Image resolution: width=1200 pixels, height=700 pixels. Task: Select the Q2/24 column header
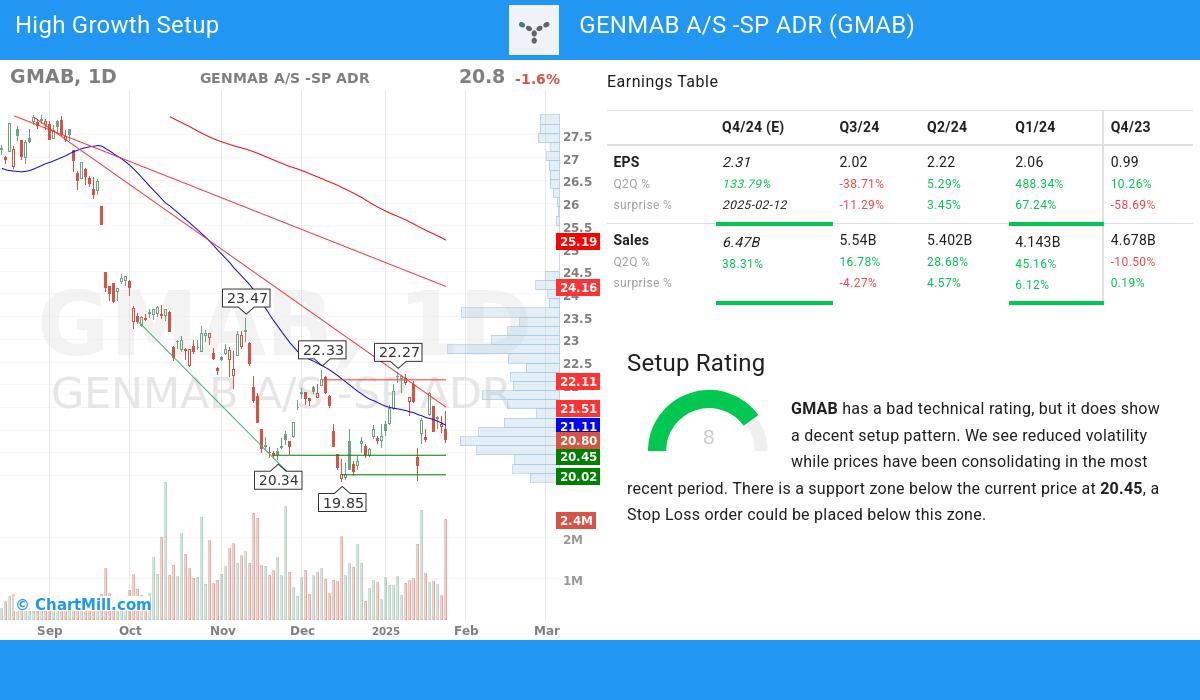click(947, 127)
